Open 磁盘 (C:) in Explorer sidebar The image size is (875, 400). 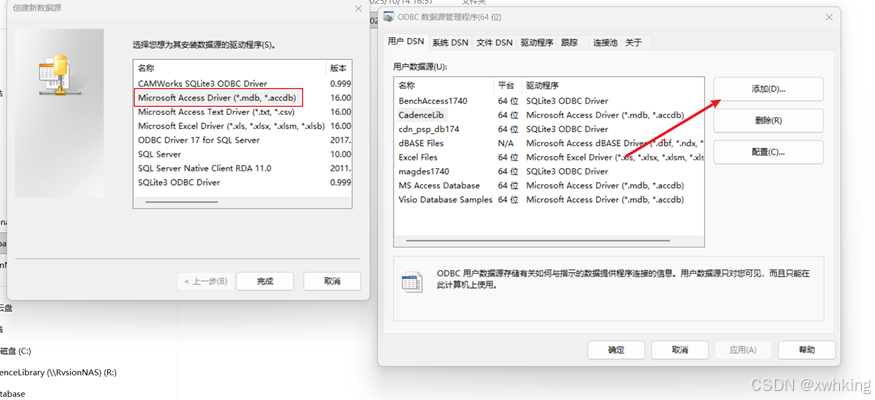16,351
